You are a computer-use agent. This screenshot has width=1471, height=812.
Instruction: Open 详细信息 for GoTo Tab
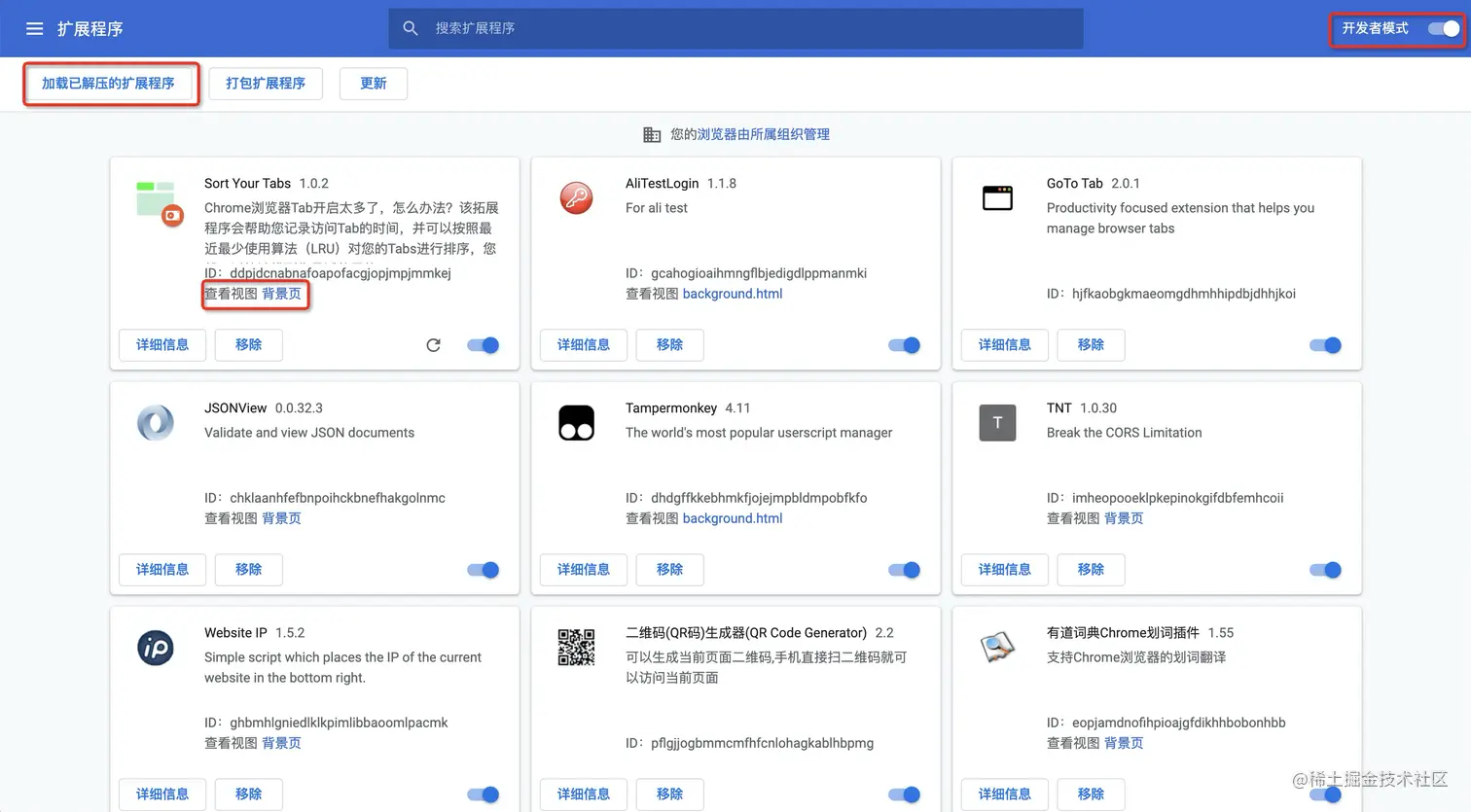tap(1005, 345)
